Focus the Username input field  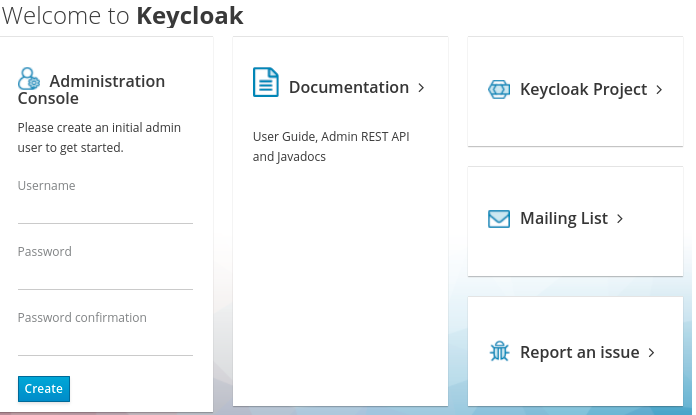(x=105, y=211)
